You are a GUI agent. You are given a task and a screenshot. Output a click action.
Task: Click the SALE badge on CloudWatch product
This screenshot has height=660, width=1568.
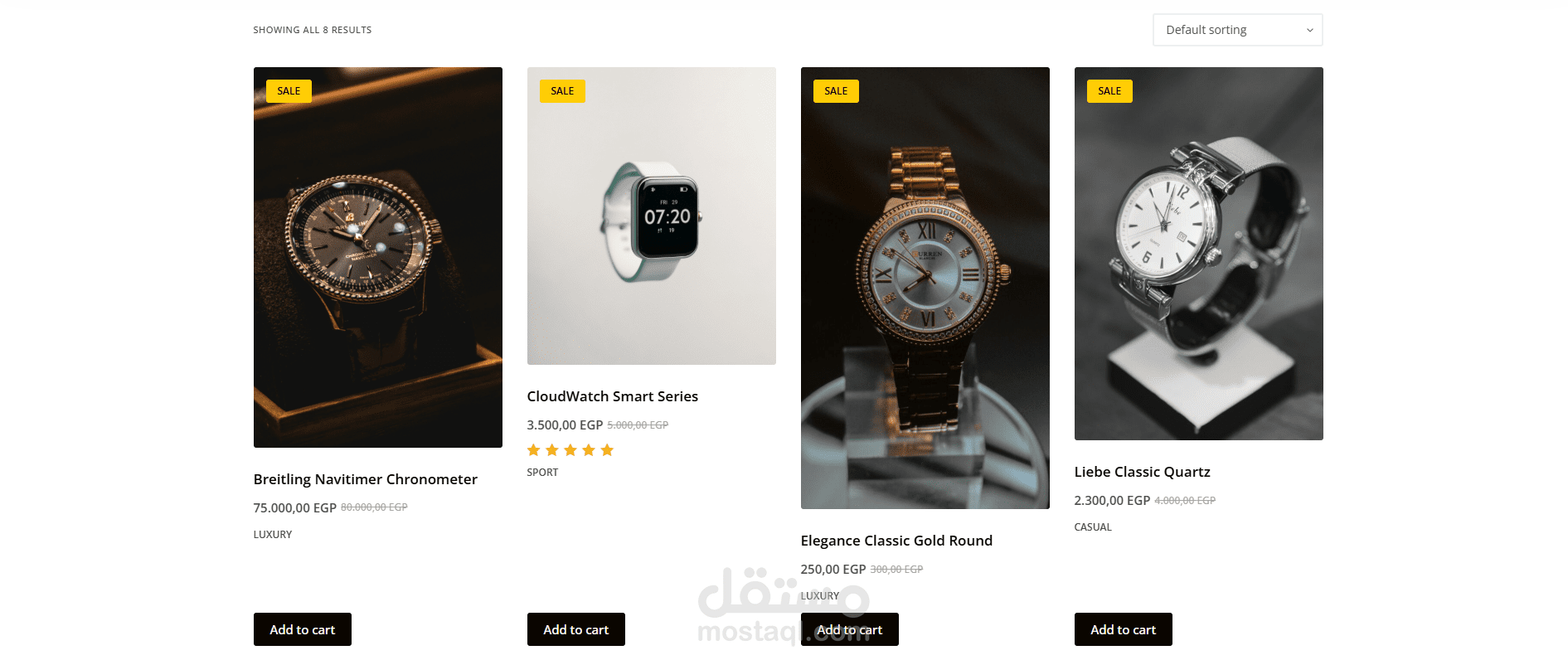pos(562,91)
